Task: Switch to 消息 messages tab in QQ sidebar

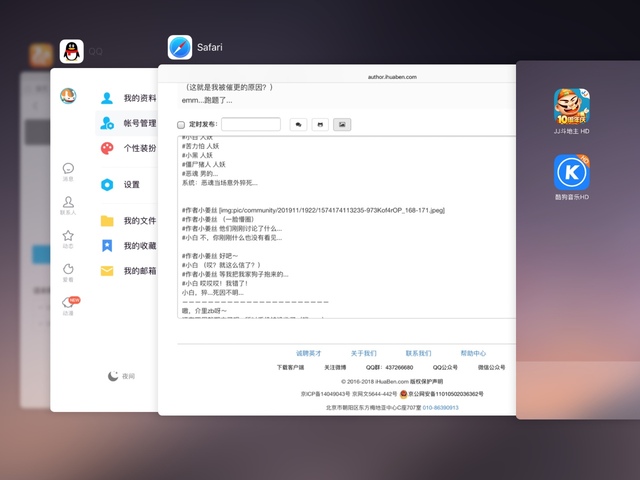Action: (68, 172)
